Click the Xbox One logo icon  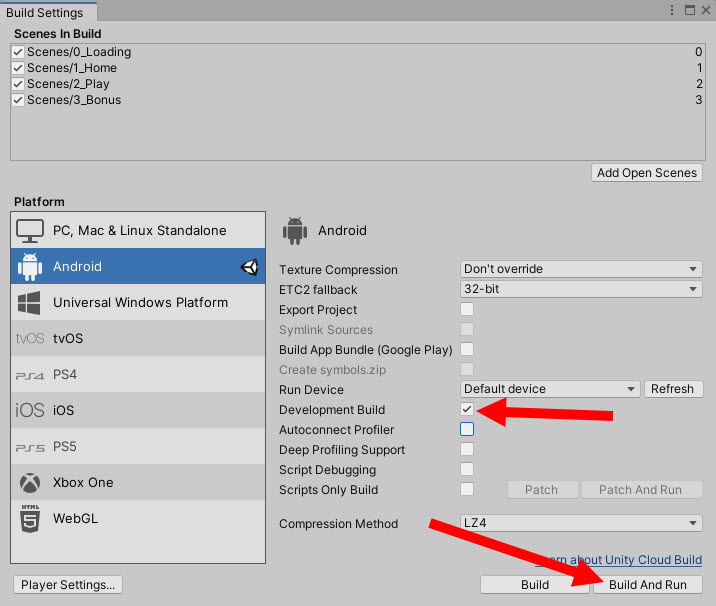pyautogui.click(x=30, y=483)
